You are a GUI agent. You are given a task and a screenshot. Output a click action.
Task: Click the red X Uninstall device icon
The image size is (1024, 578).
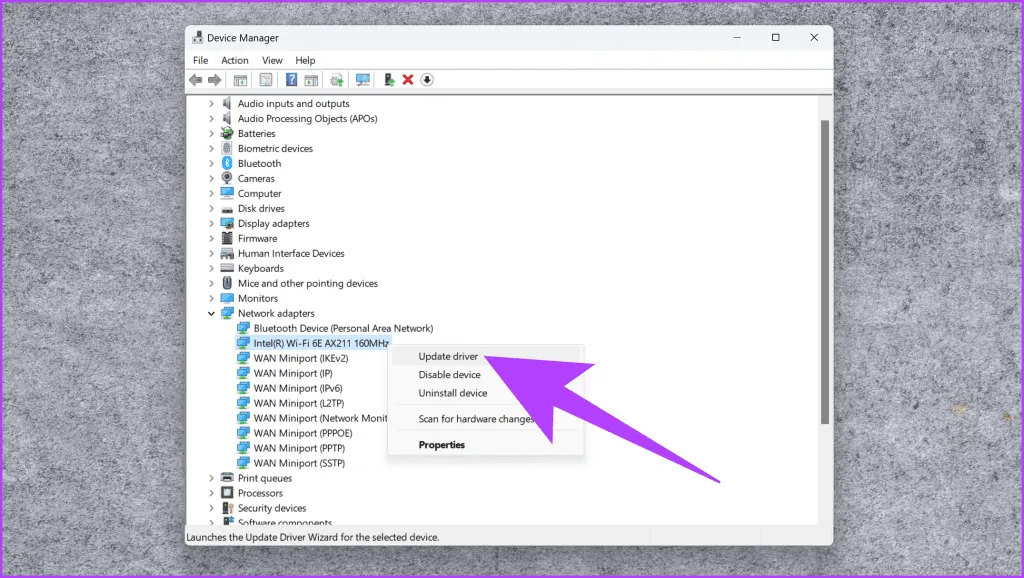pos(408,80)
